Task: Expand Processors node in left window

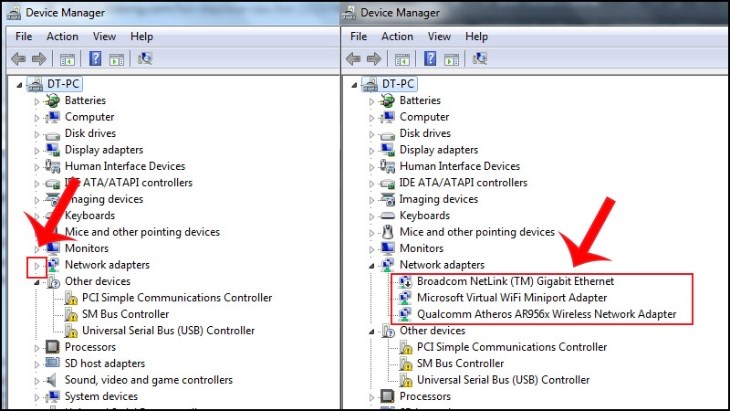Action: 37,348
